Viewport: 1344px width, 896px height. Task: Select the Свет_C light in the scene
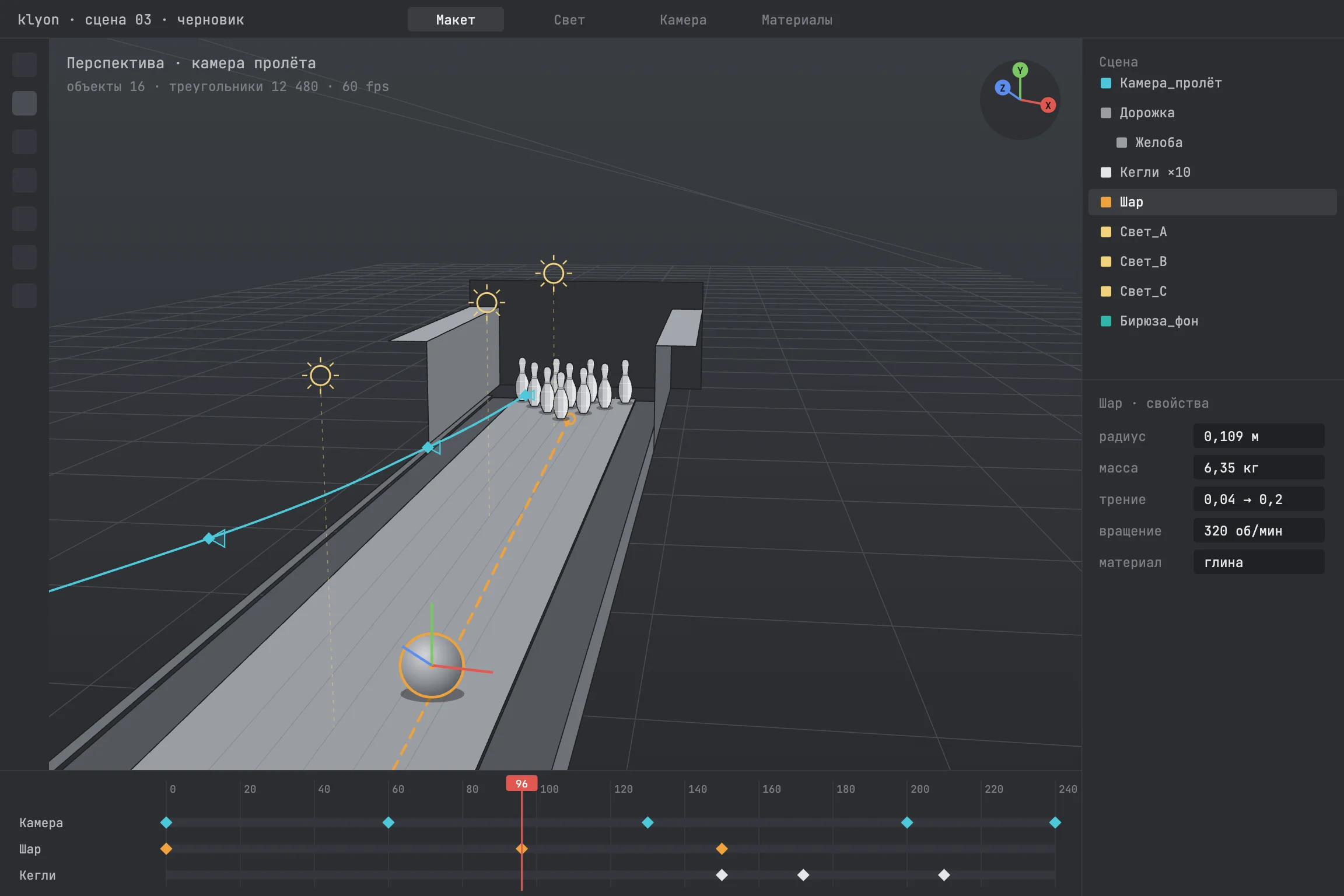pyautogui.click(x=1212, y=291)
